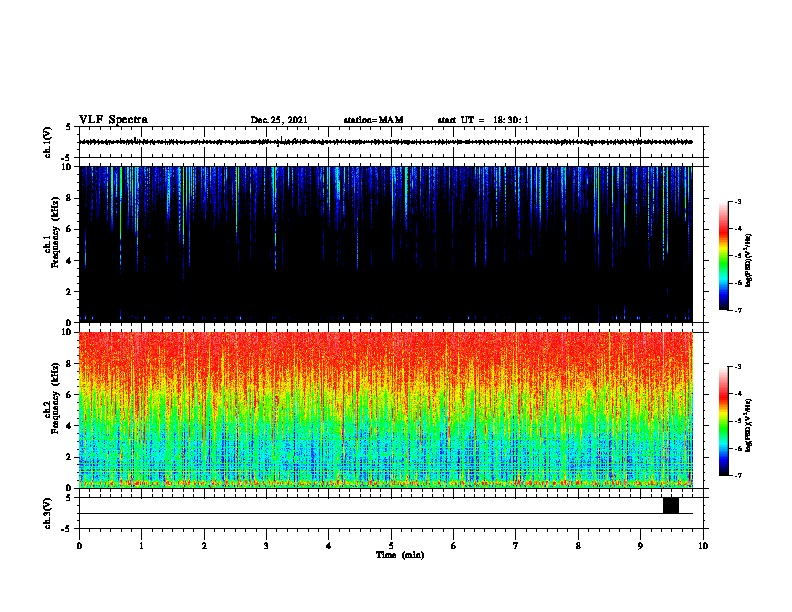Click the time axis tick label '10'
The height and width of the screenshot is (612, 792).
[x=703, y=545]
